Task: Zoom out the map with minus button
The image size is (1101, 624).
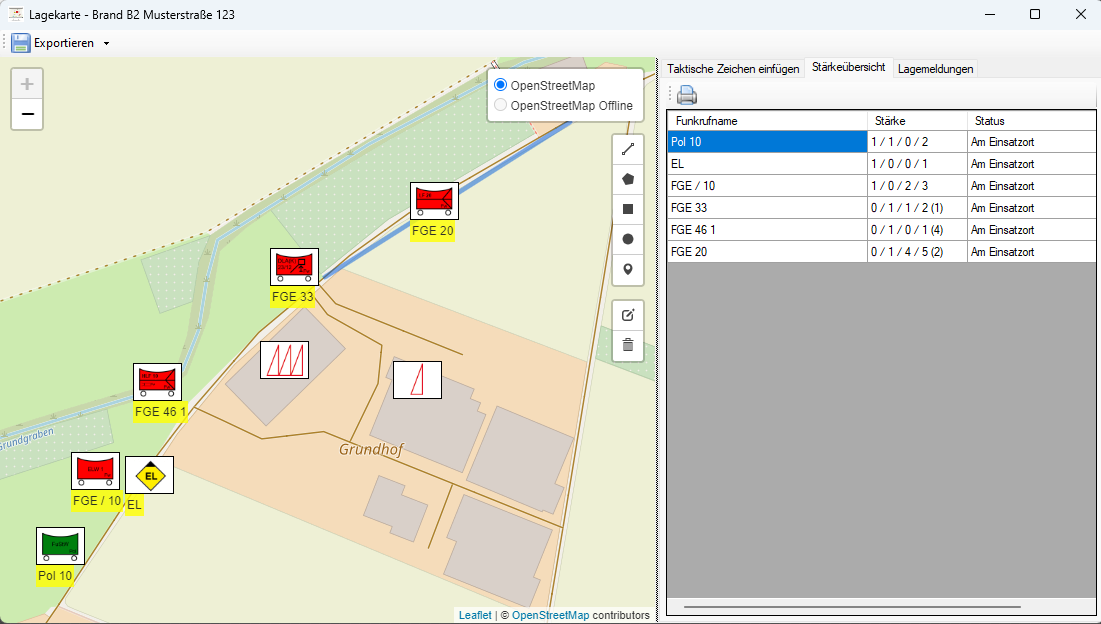Action: click(x=27, y=115)
